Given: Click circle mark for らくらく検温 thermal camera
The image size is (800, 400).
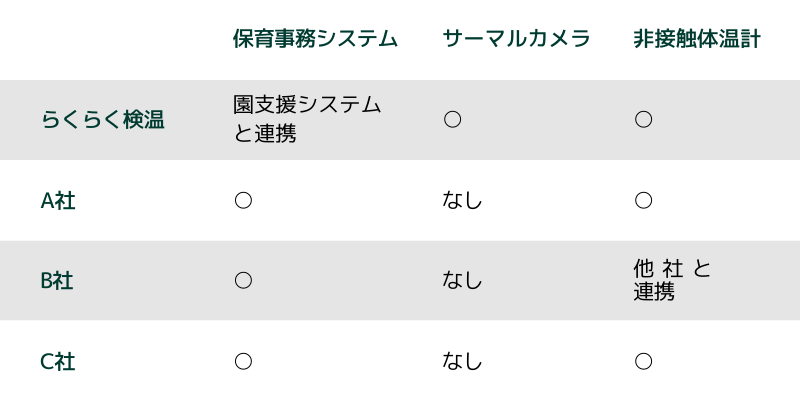Looking at the screenshot, I should (x=453, y=119).
